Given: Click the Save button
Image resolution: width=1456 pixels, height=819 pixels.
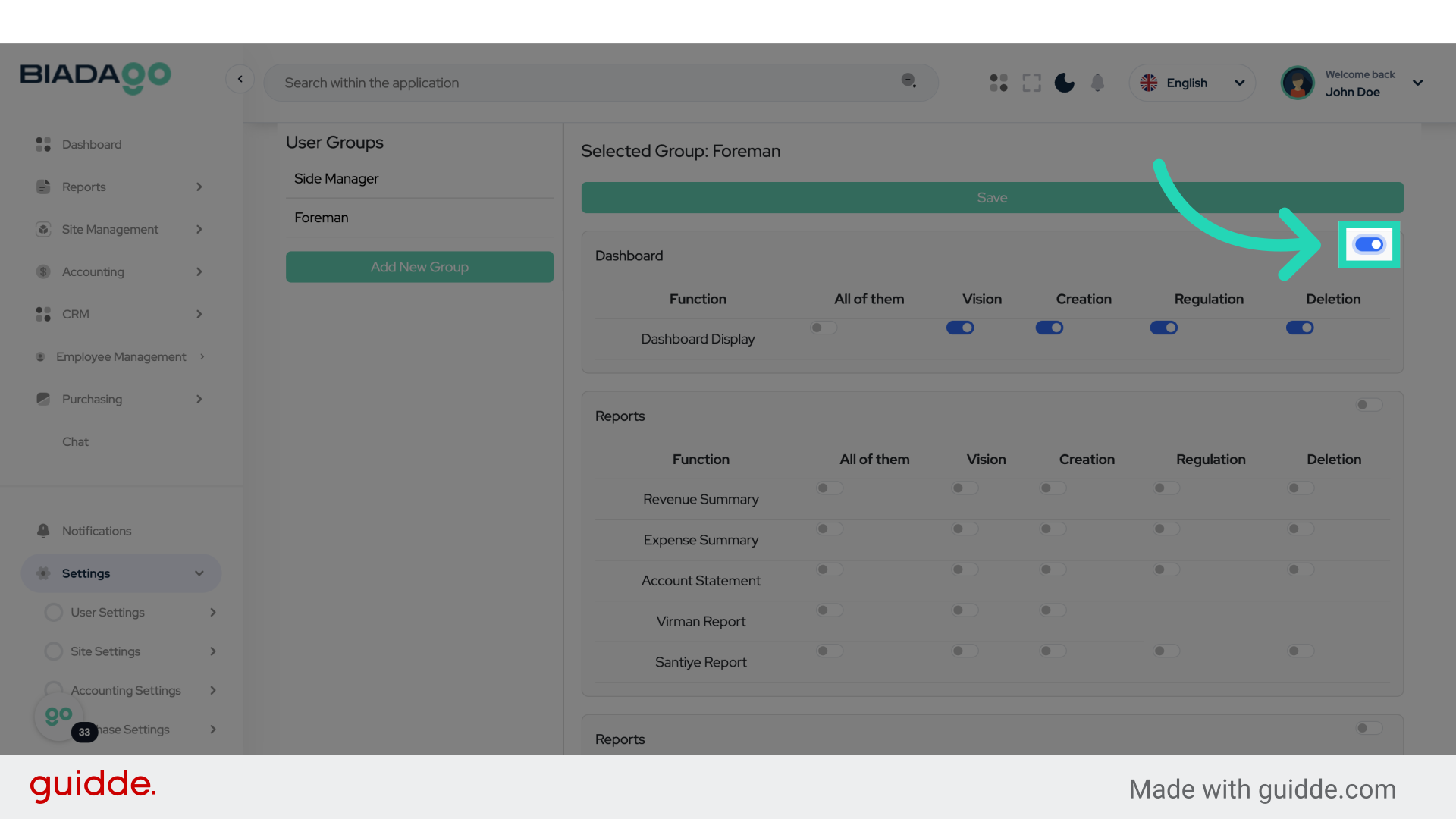Looking at the screenshot, I should click(x=992, y=197).
